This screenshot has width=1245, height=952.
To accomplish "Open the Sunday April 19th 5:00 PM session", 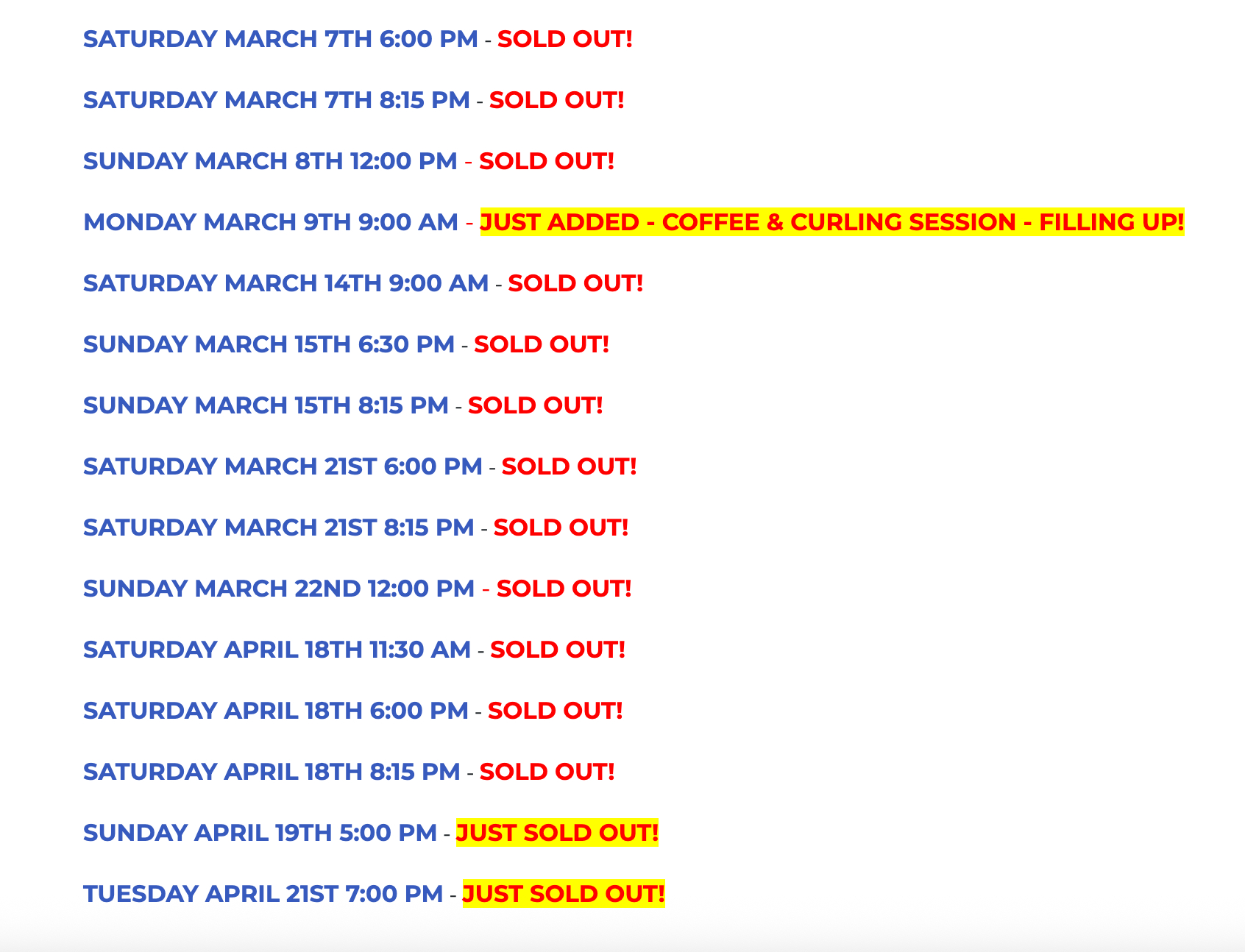I will pos(260,833).
